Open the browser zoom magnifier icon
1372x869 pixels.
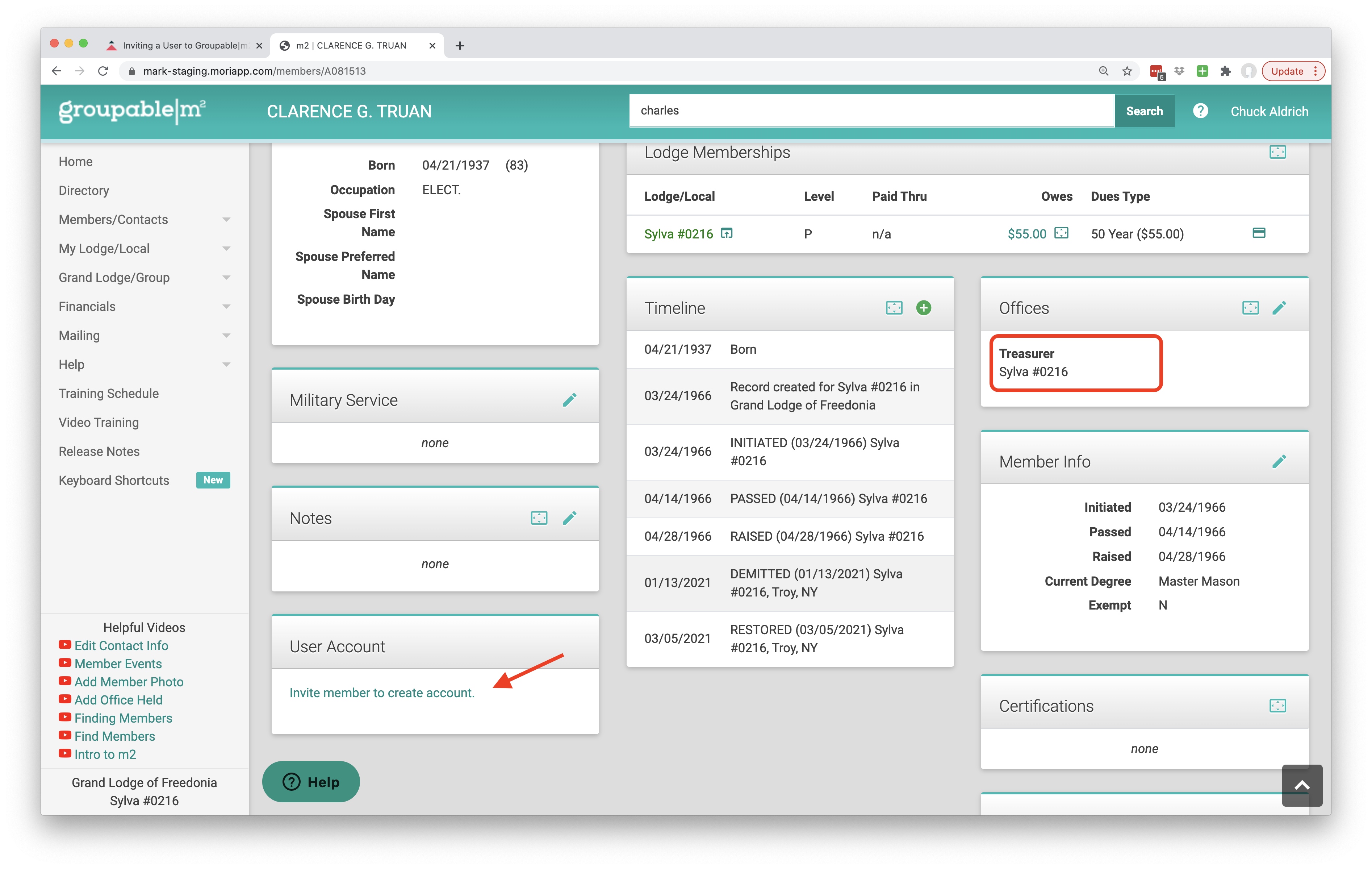point(1104,71)
